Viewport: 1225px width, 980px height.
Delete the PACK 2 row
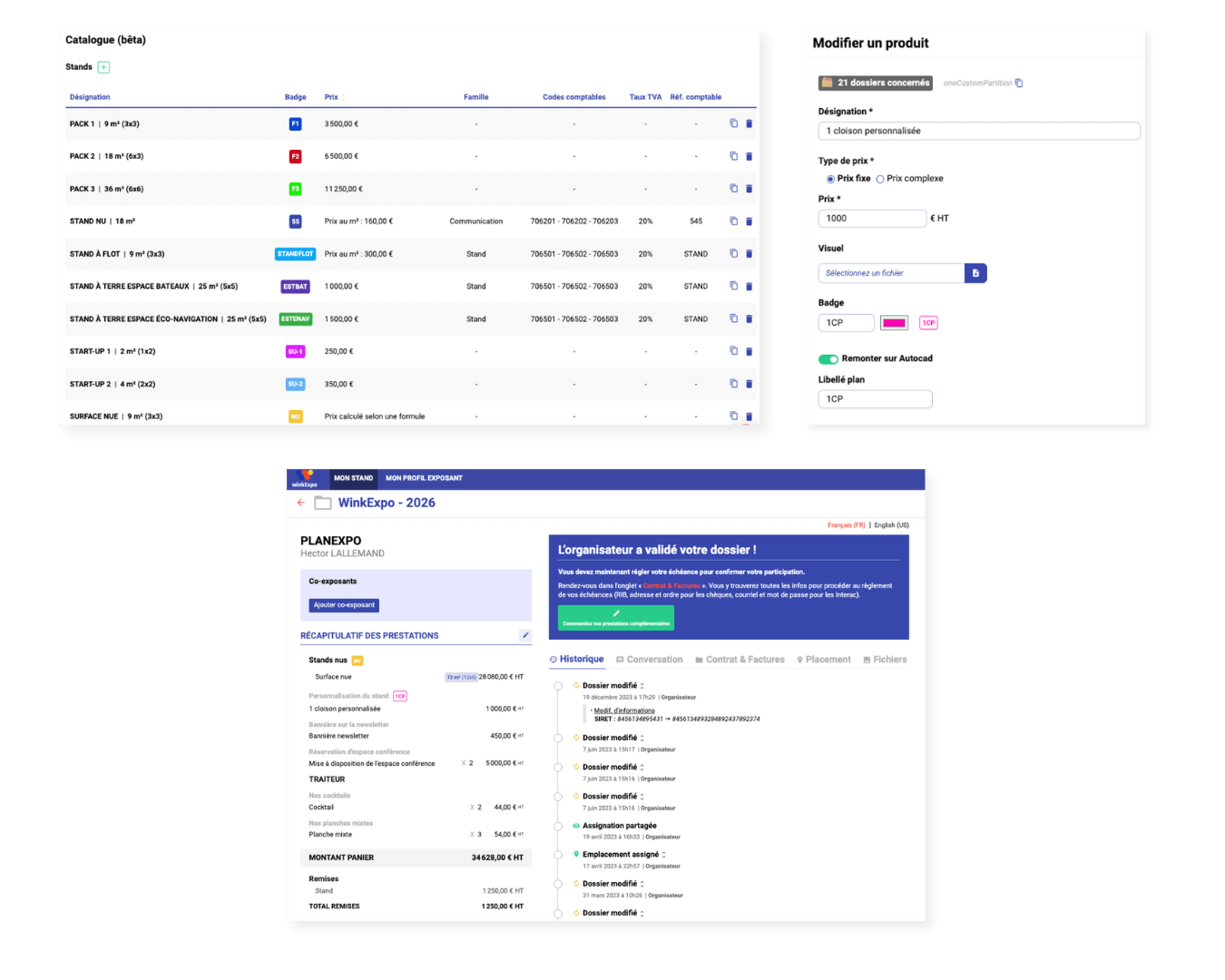pos(749,156)
